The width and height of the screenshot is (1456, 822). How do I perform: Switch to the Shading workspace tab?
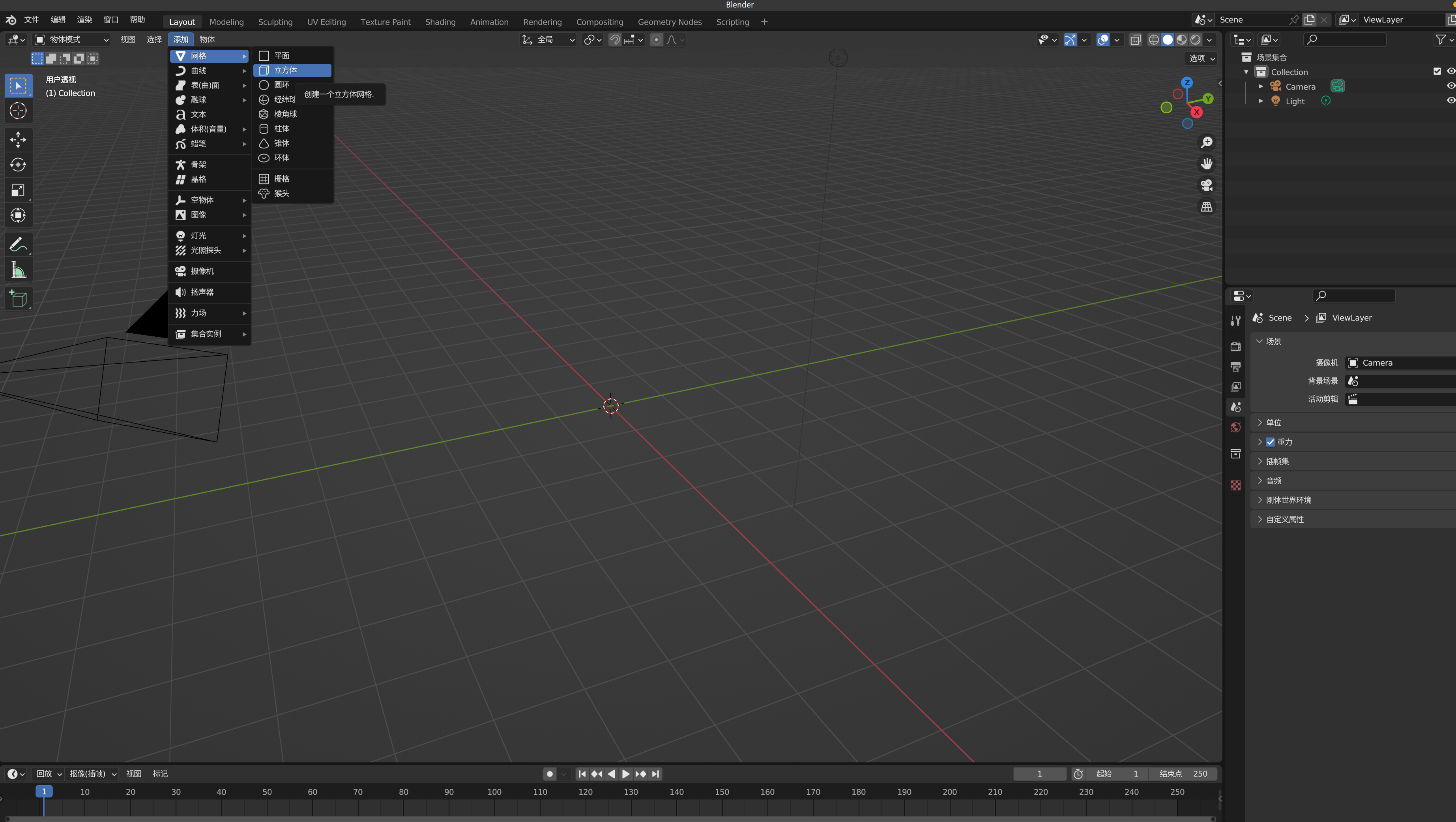tap(440, 21)
